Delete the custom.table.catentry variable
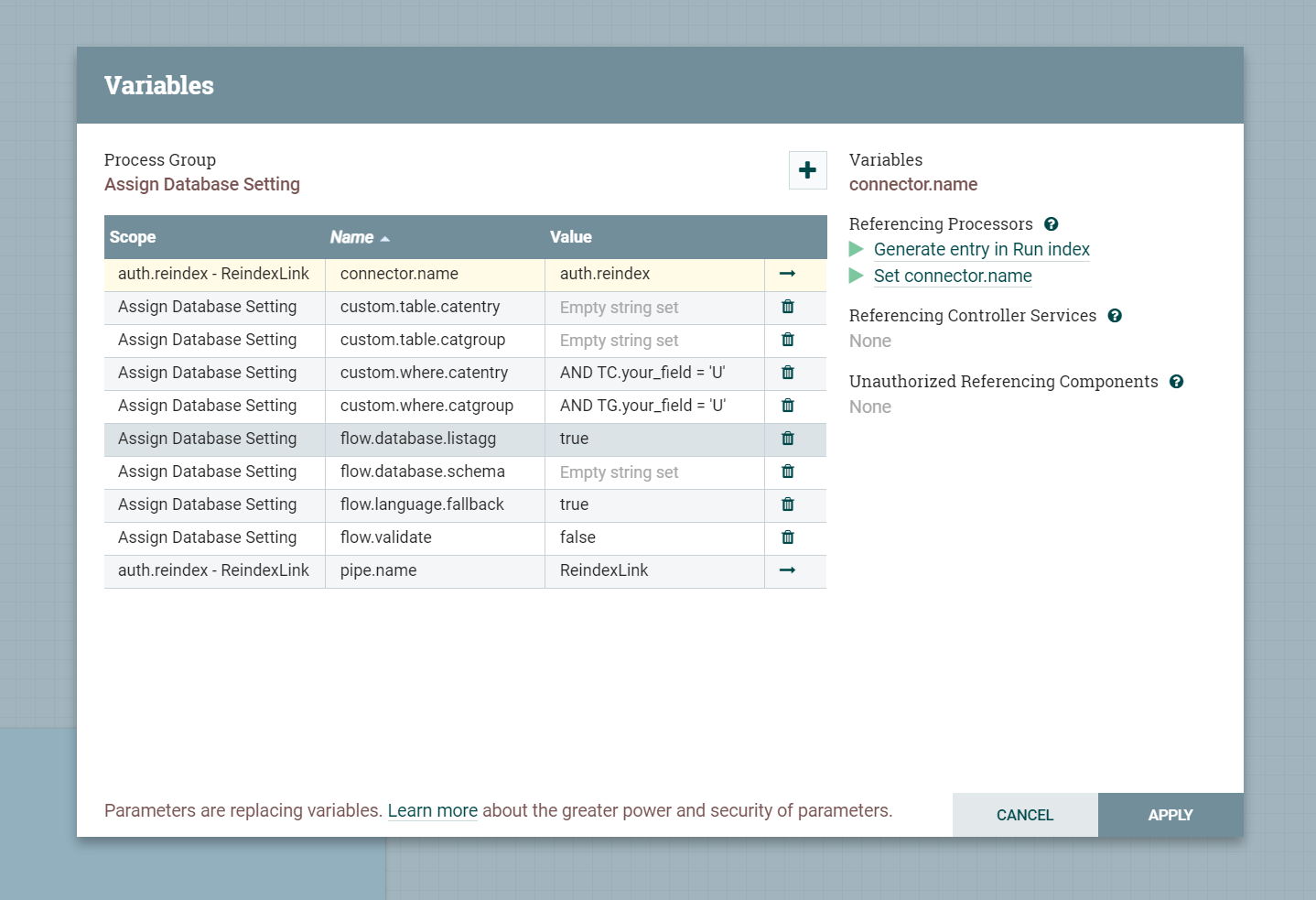Image resolution: width=1316 pixels, height=900 pixels. [x=787, y=307]
